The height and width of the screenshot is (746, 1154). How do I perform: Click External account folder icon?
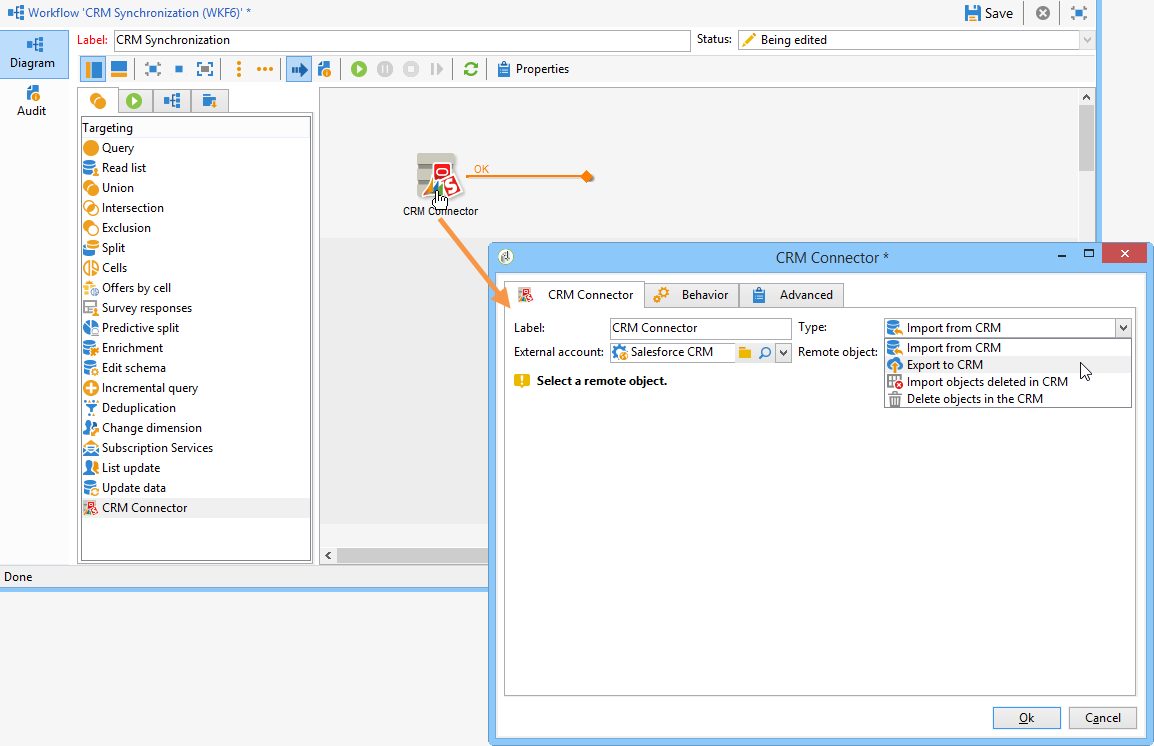(745, 353)
